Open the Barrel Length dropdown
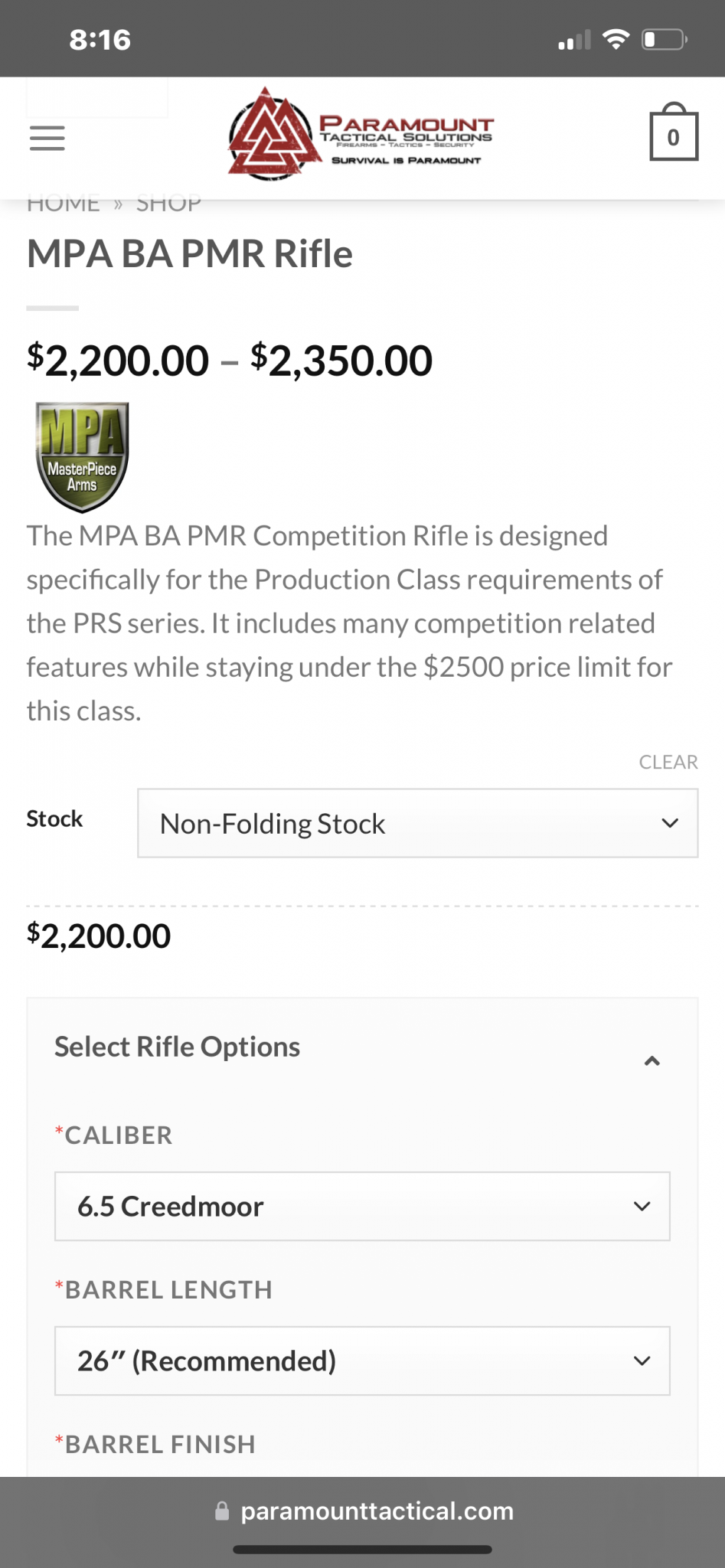This screenshot has height=1568, width=725. [362, 1361]
